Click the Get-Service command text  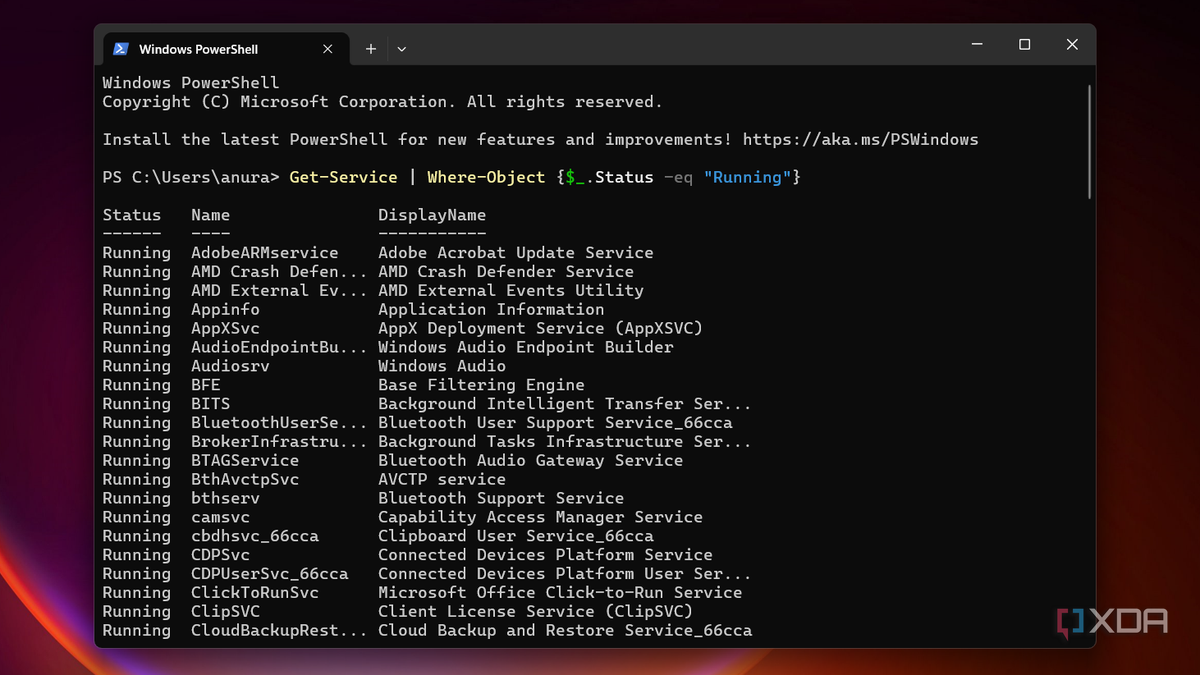(x=343, y=177)
